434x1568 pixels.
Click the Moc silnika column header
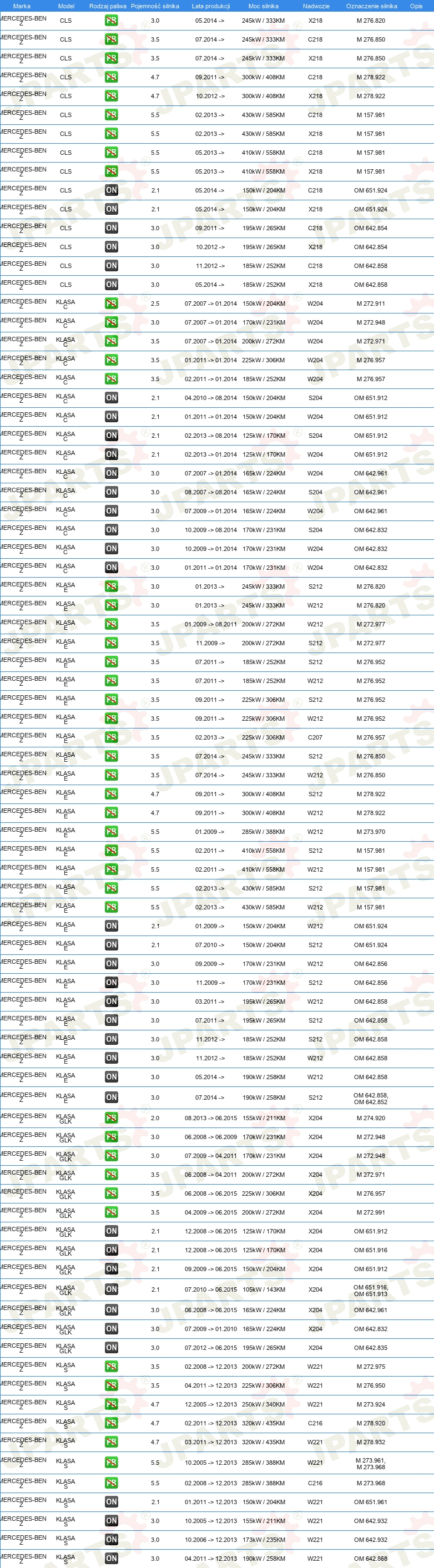click(264, 6)
